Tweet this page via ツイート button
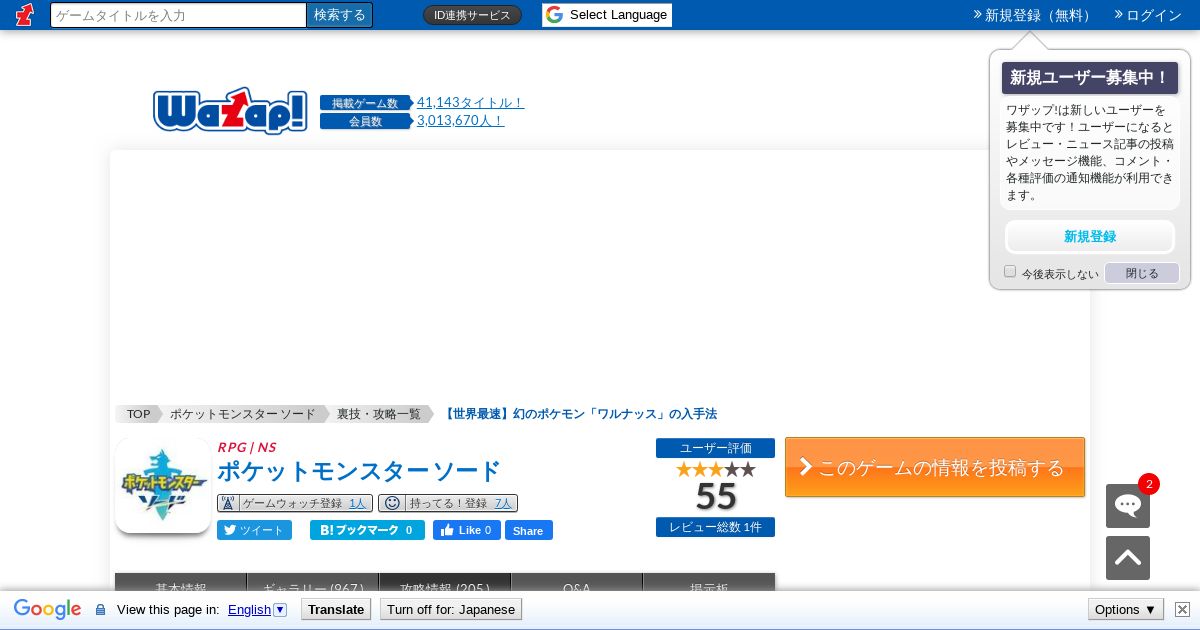Image resolution: width=1200 pixels, height=630 pixels. click(x=254, y=530)
